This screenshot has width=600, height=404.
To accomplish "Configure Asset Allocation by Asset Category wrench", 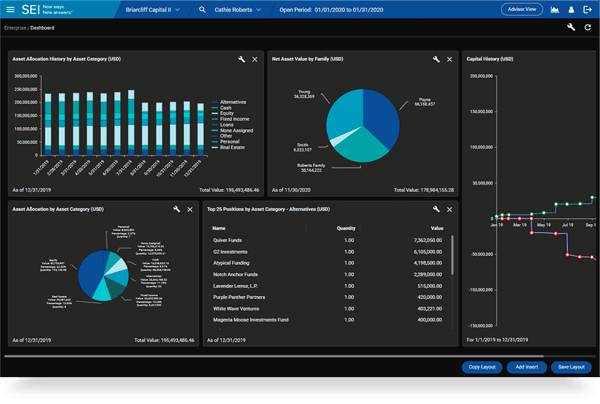I will 176,209.
